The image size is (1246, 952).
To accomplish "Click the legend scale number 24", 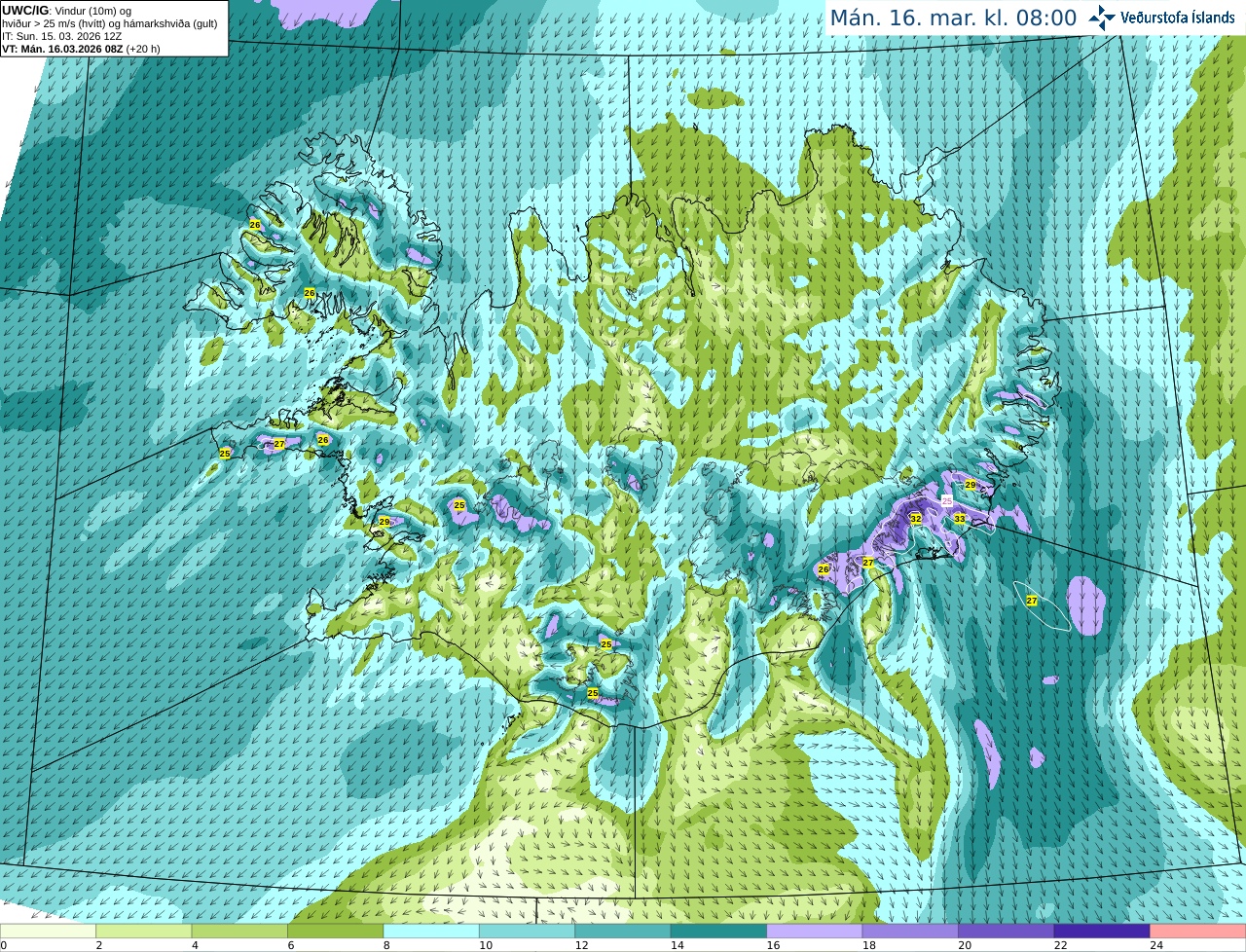I will click(1156, 945).
